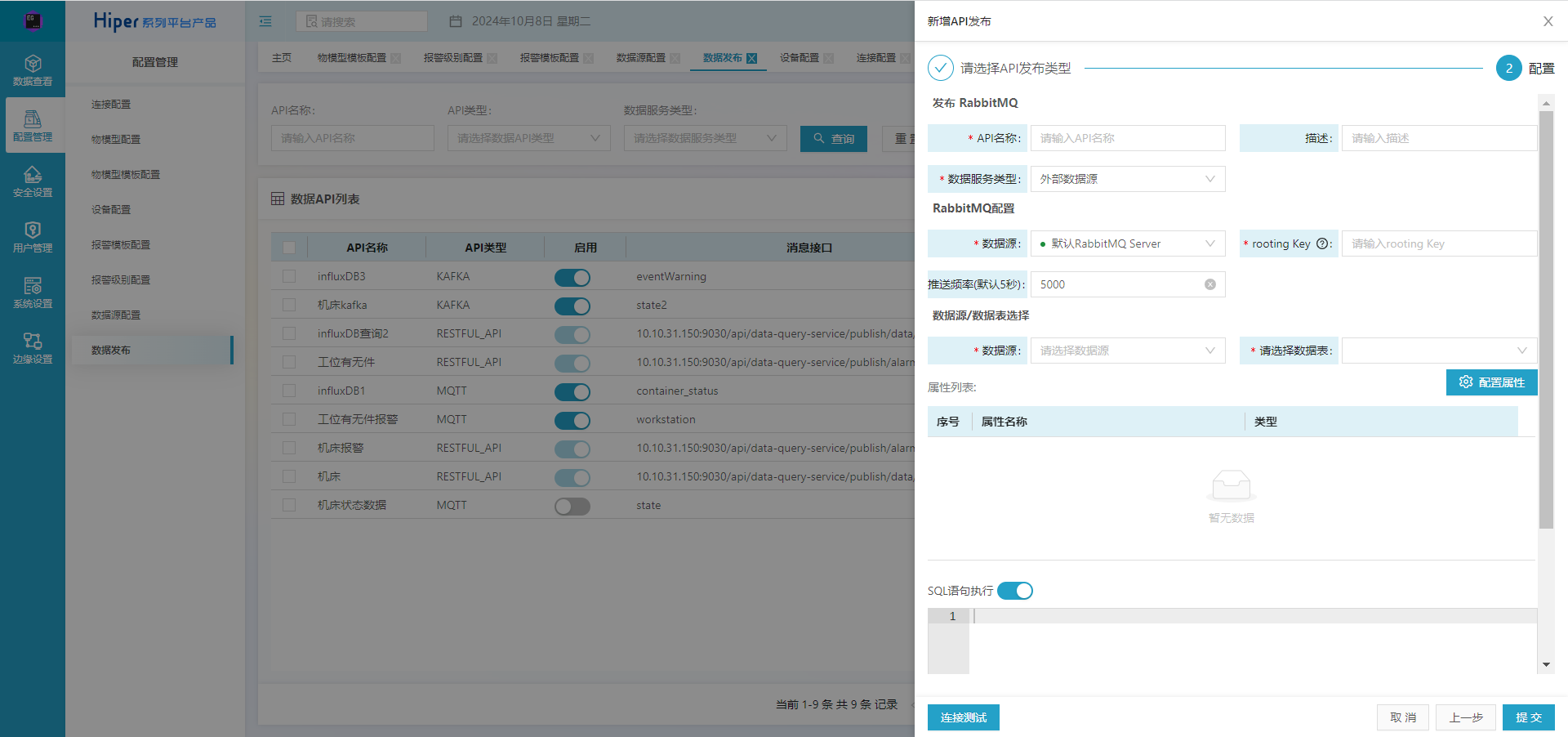Click the scrollbar up arrow in the drawer

point(1546,103)
